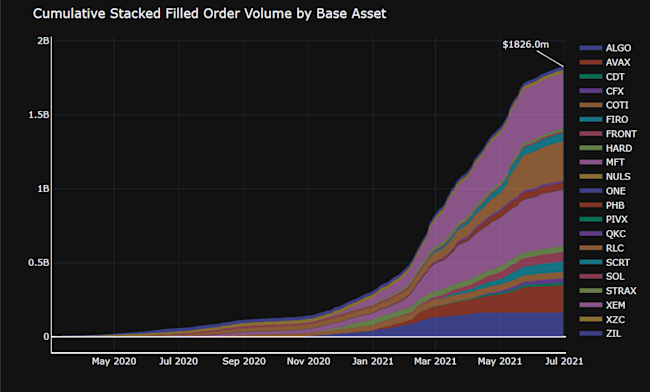Click the 1.5B y-axis tick label
Image resolution: width=650 pixels, height=392 pixels.
[x=39, y=115]
